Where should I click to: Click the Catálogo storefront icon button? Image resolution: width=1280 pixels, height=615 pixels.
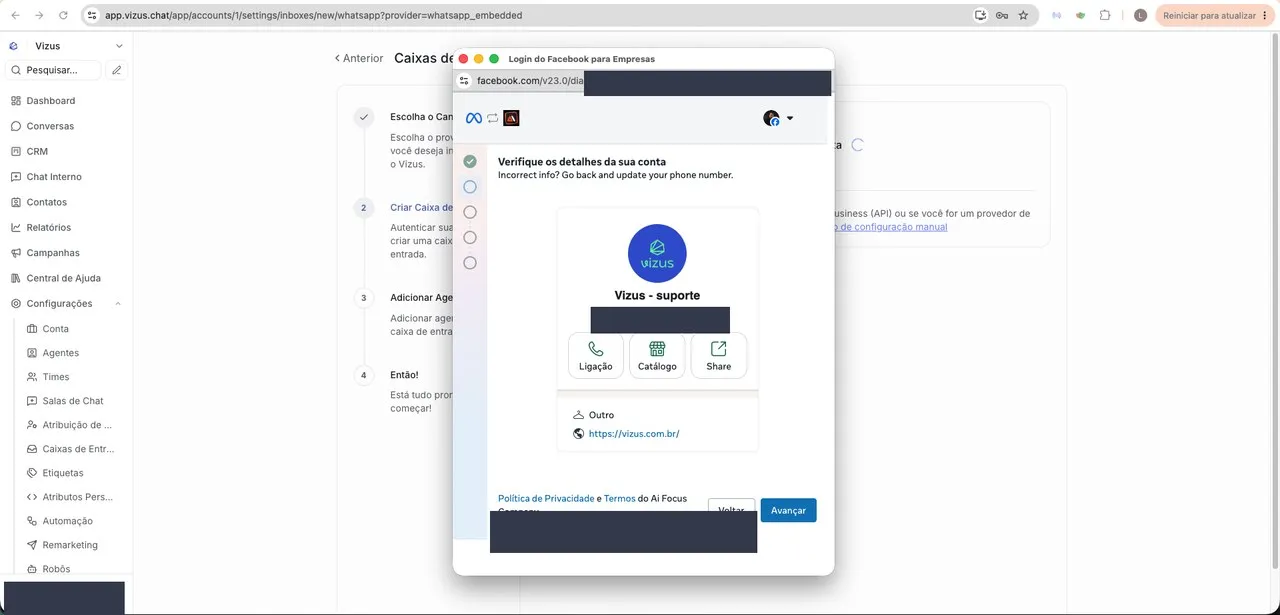point(657,355)
